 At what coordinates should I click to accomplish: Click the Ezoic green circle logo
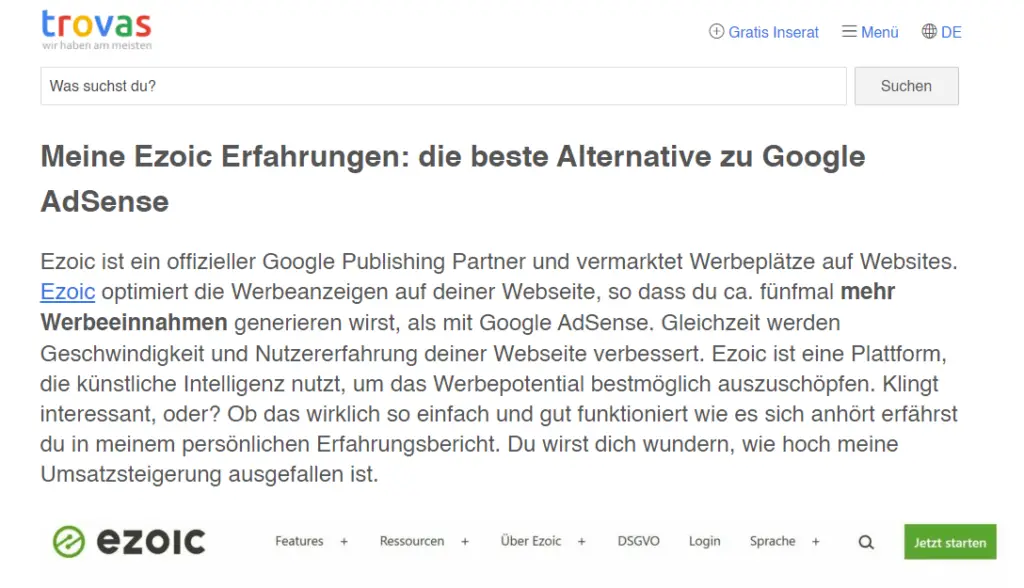click(x=69, y=542)
